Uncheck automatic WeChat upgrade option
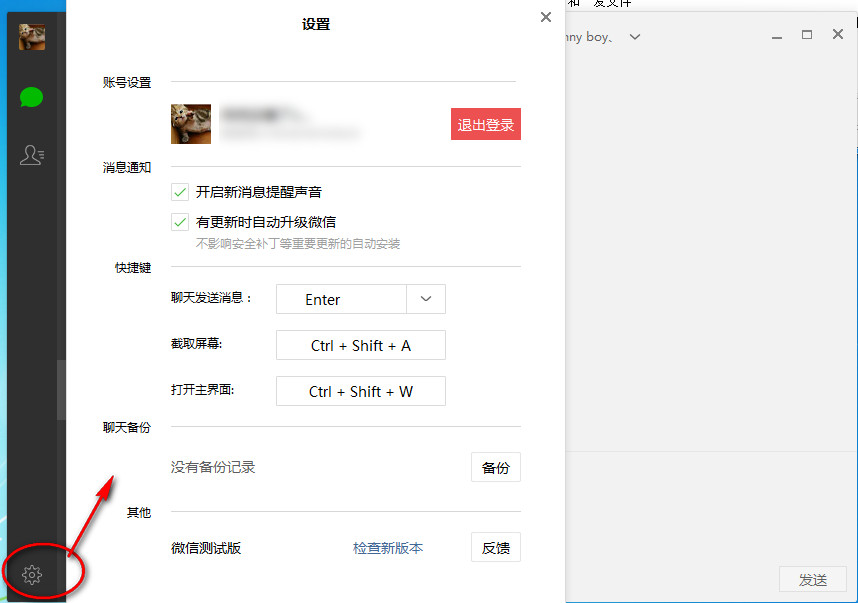Viewport: 858px width, 603px height. 180,222
